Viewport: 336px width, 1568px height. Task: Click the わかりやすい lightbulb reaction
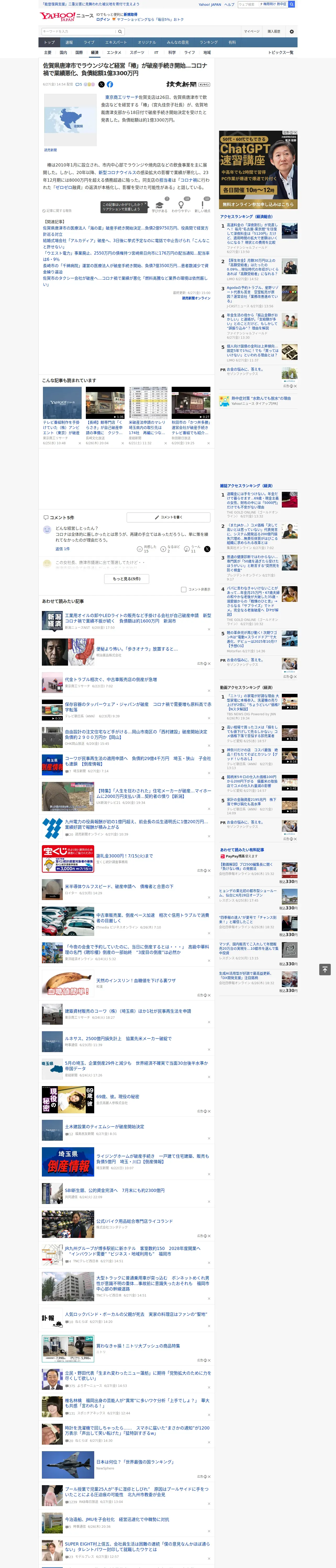point(181,206)
